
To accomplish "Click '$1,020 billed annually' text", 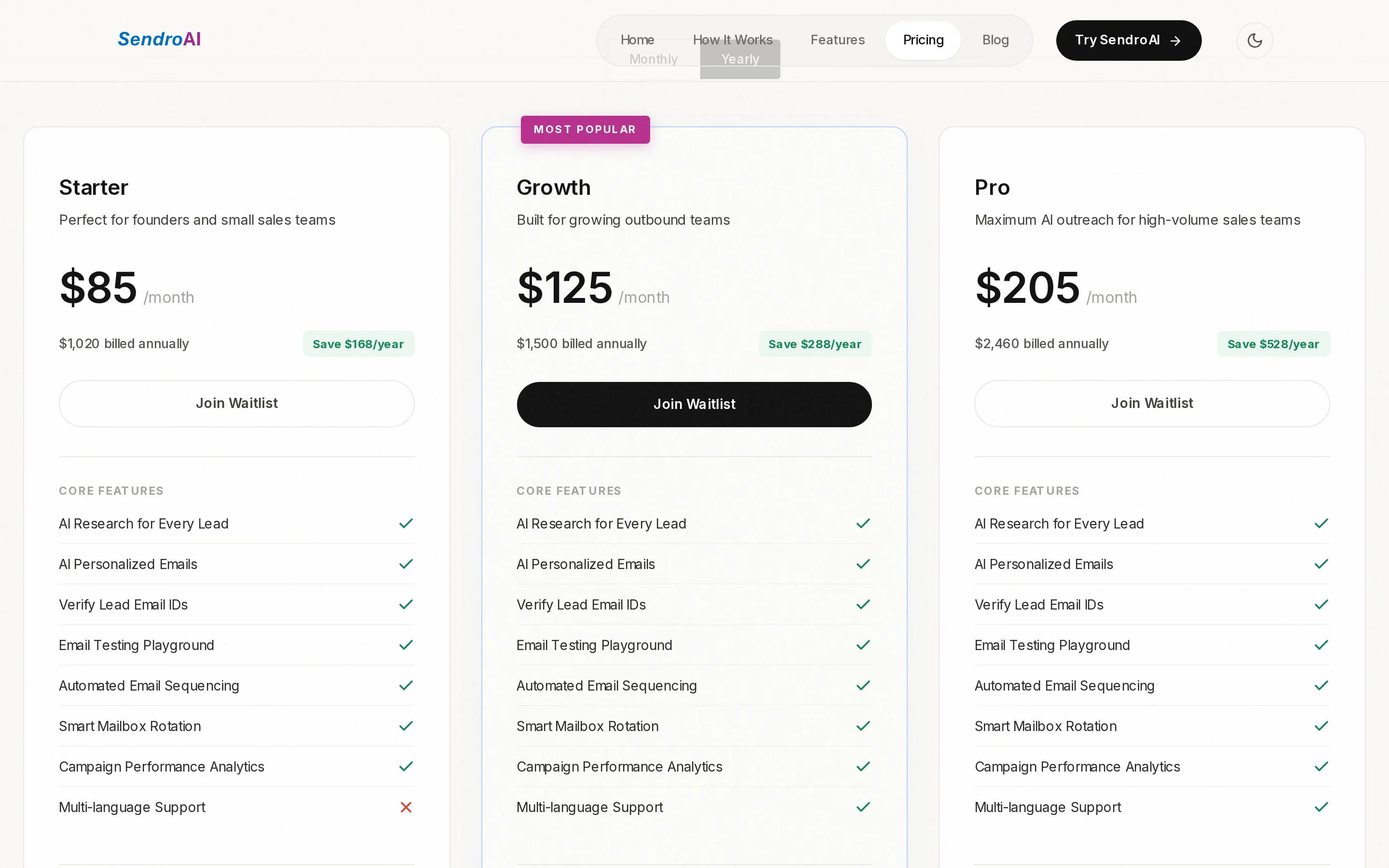I will [x=124, y=343].
